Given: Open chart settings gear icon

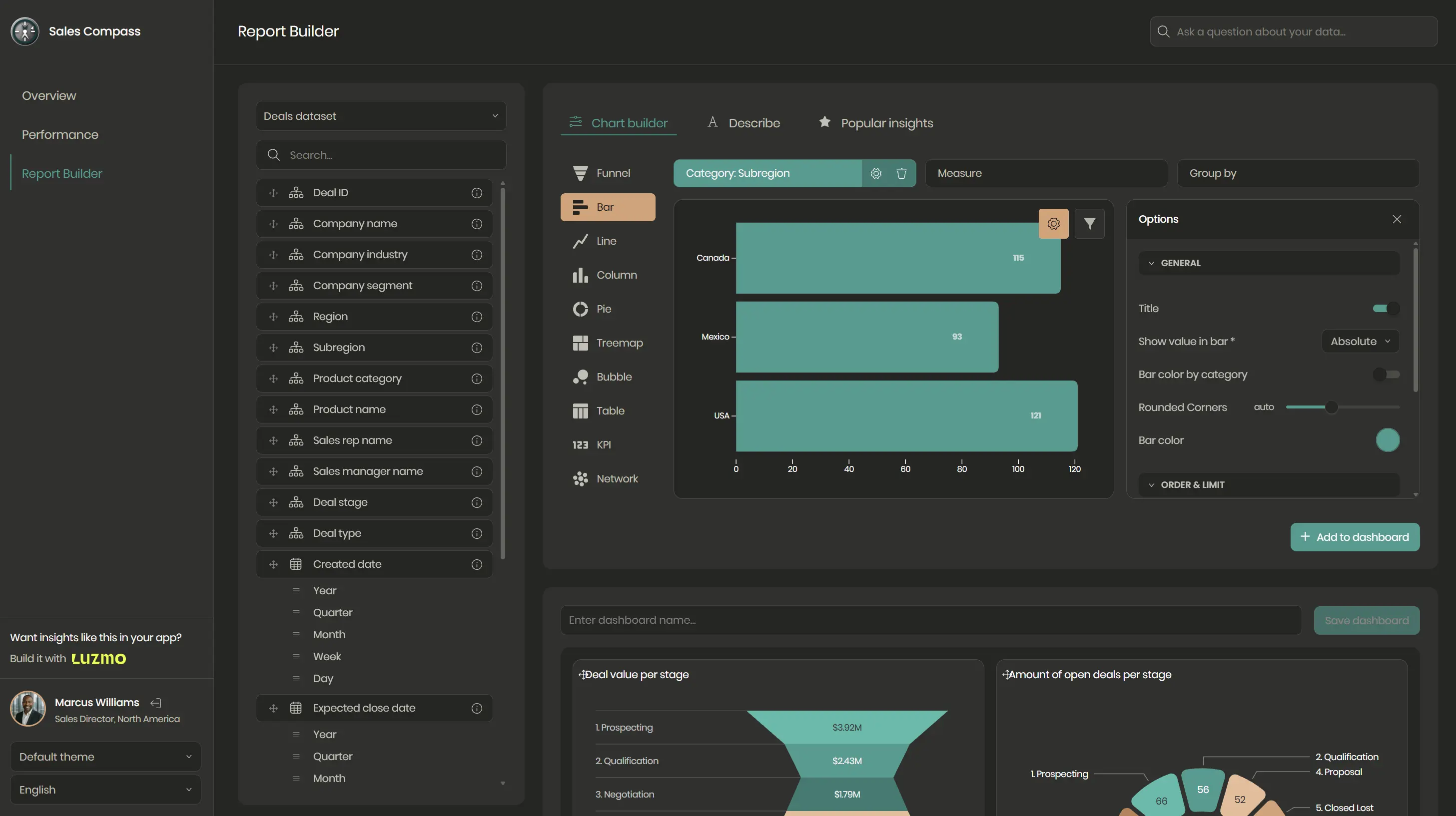Looking at the screenshot, I should (1053, 224).
